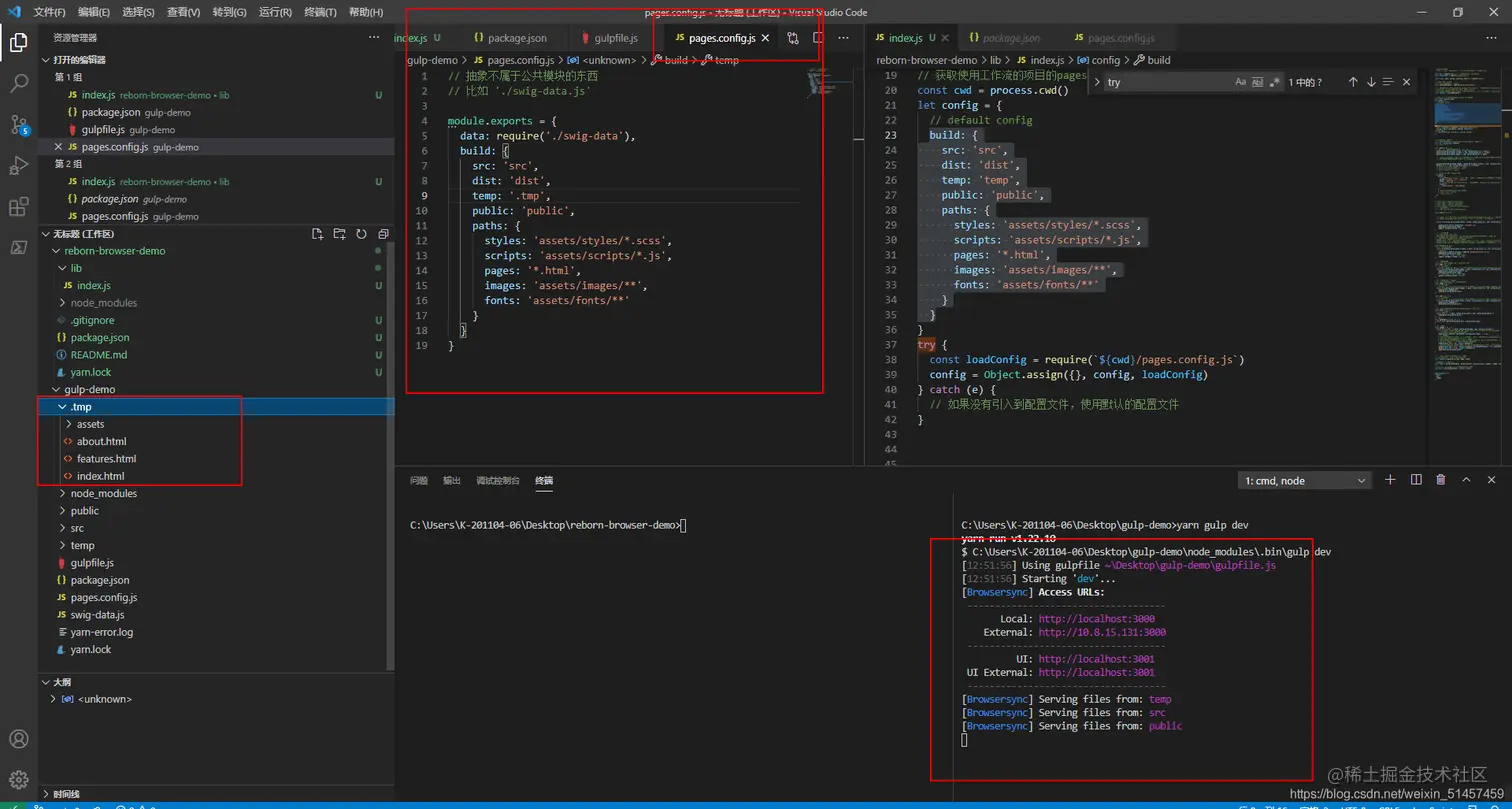This screenshot has height=809, width=1512.
Task: Open the Run and Debug view
Action: coord(18,166)
